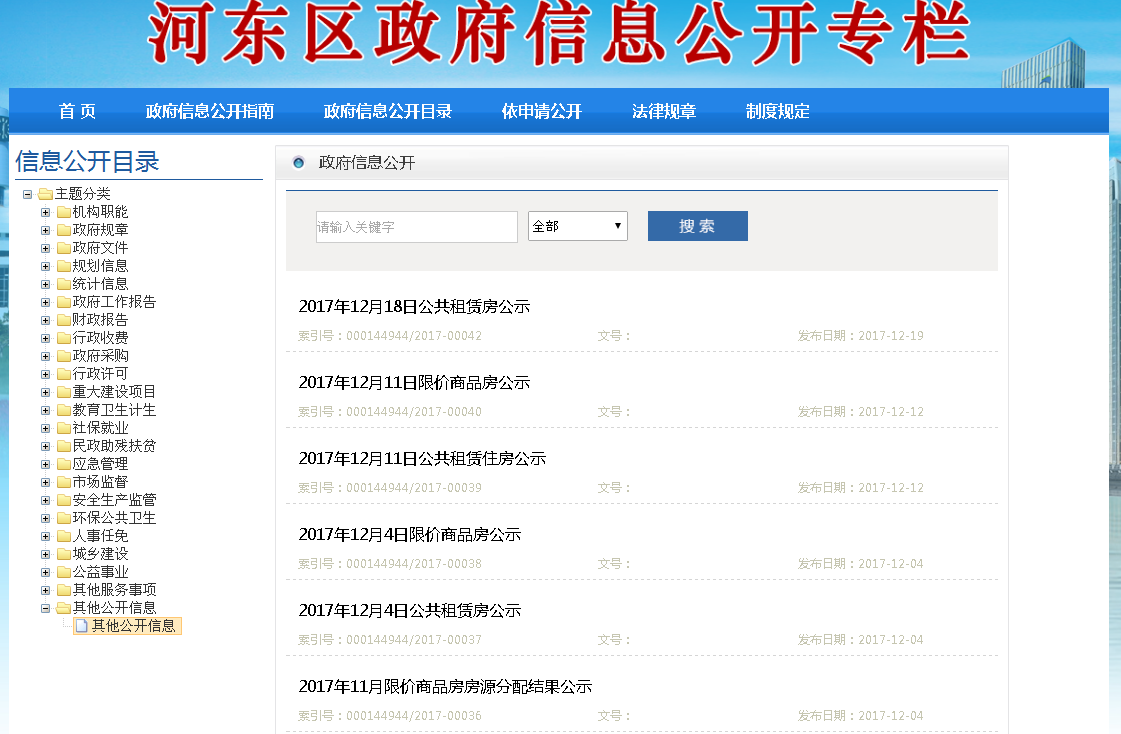Click the folder icon next to 政府采购
The width and height of the screenshot is (1121, 734).
(x=64, y=356)
